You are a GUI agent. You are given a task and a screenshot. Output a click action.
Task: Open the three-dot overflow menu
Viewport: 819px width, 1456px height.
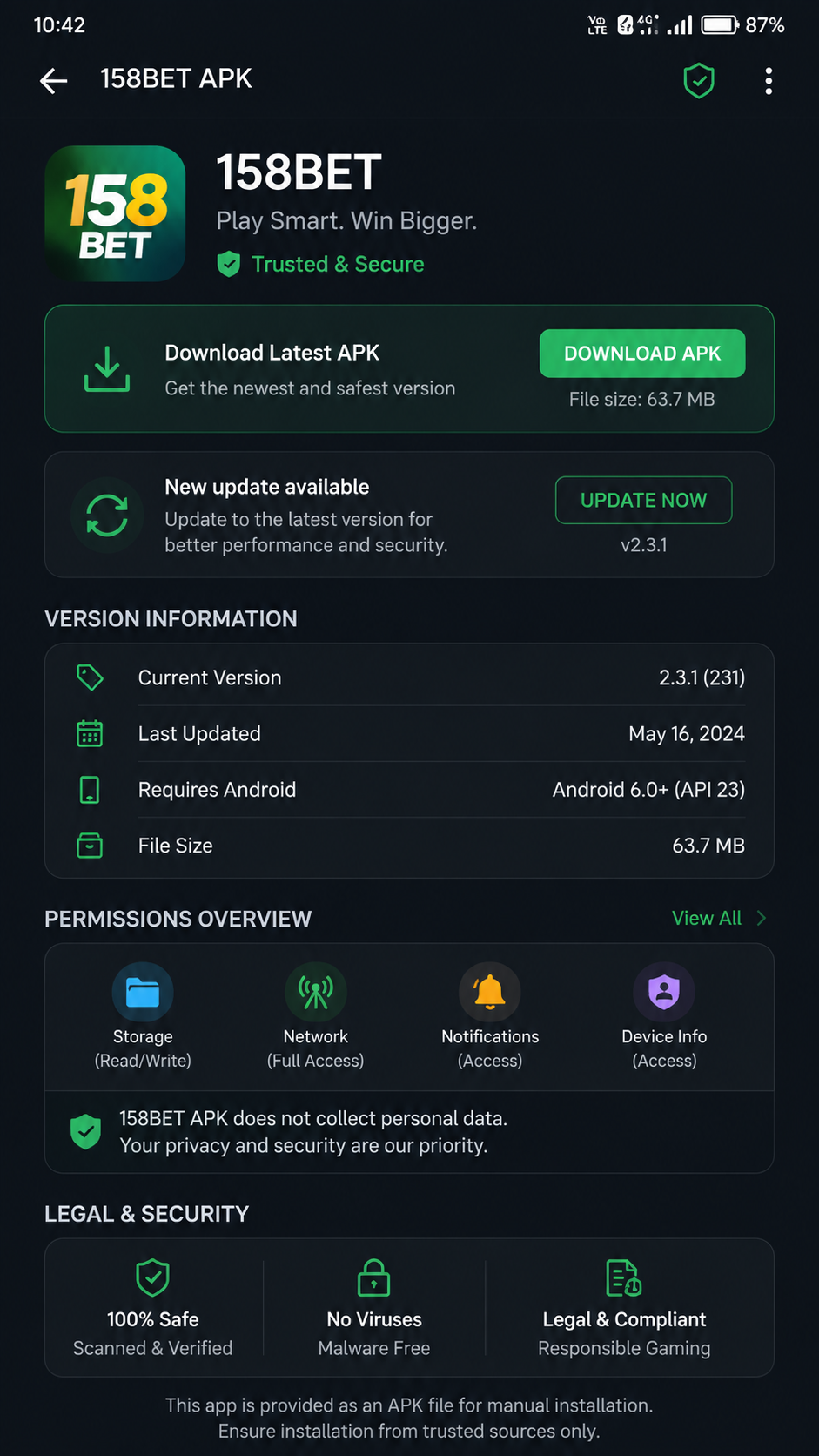(769, 81)
